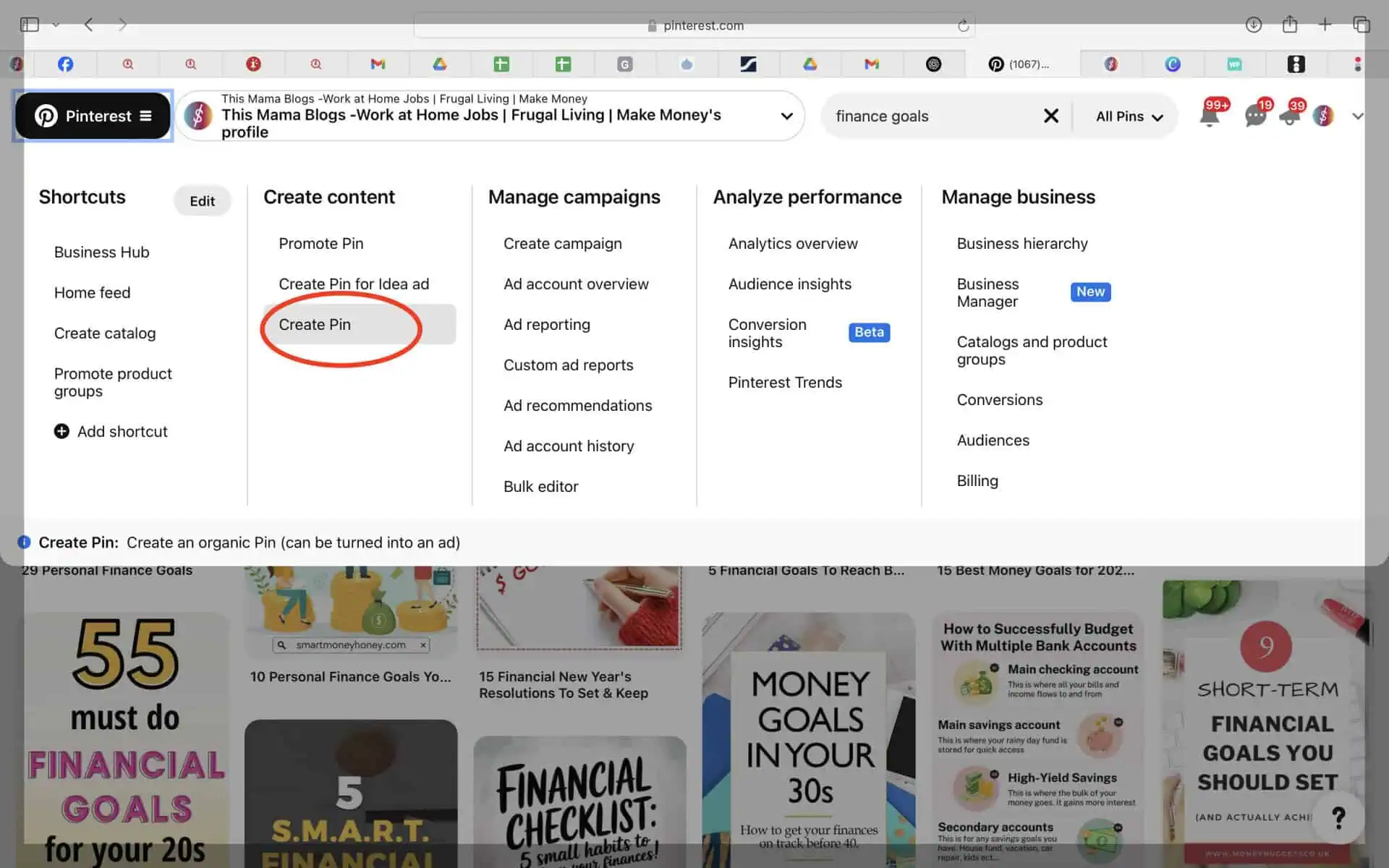
Task: Open Business Hub shortcut link
Action: (101, 252)
